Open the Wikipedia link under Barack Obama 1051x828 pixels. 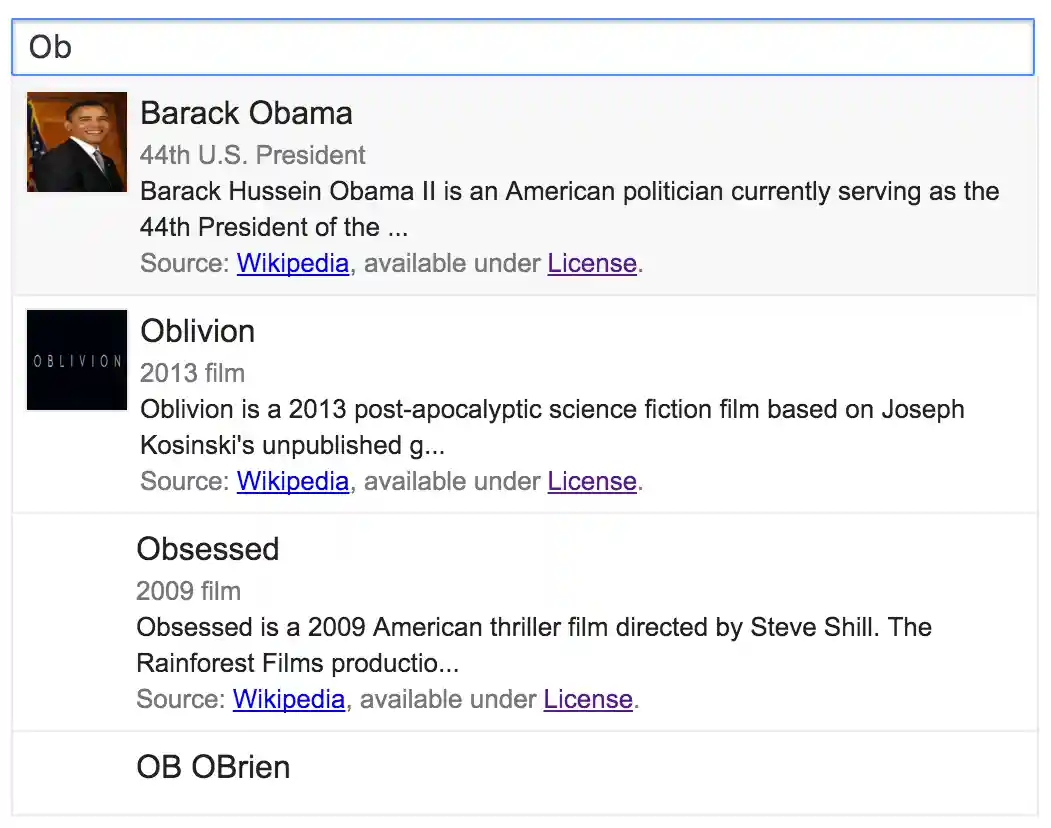coord(292,263)
